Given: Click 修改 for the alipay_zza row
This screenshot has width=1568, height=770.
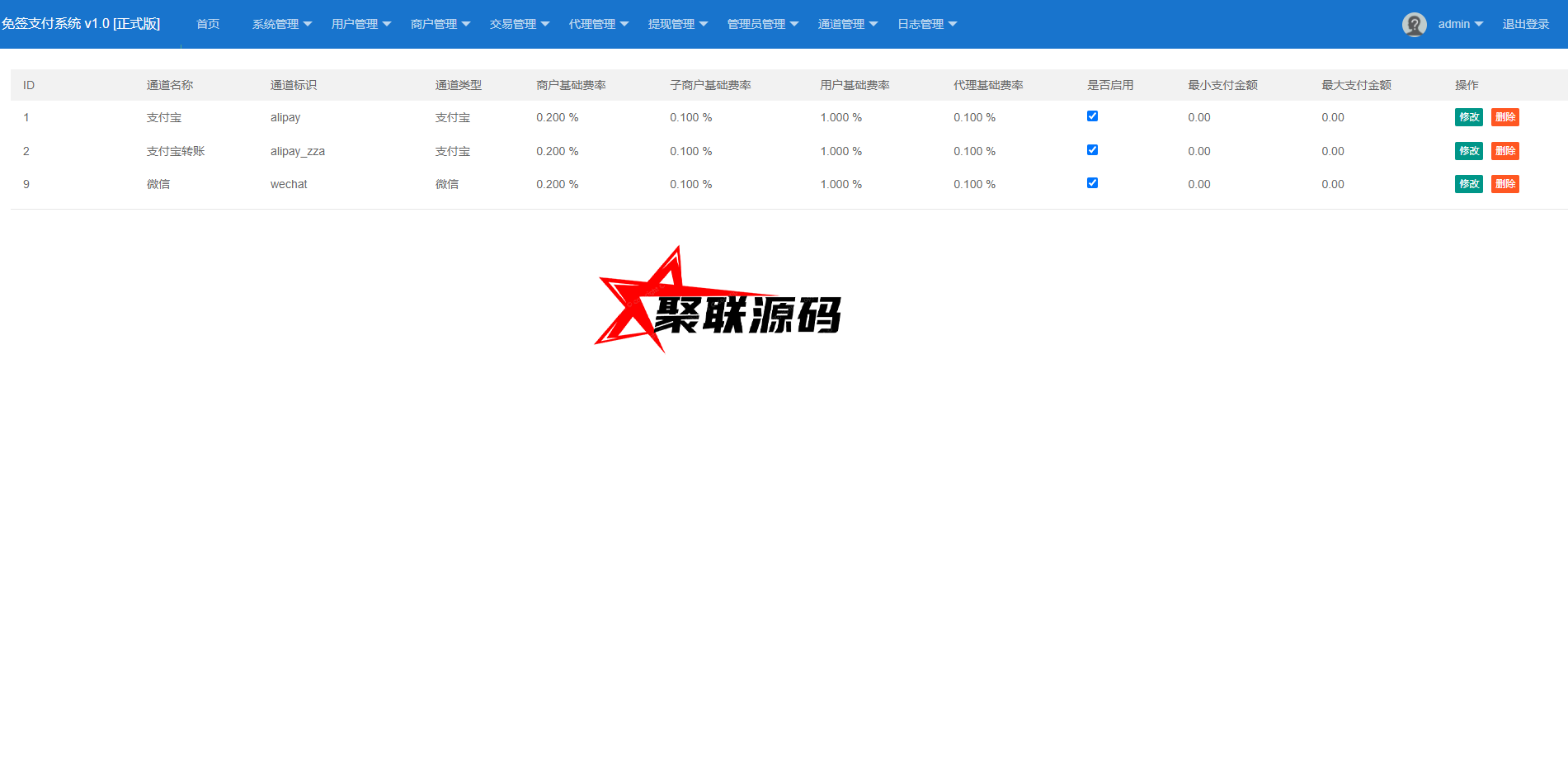Looking at the screenshot, I should coord(1469,151).
